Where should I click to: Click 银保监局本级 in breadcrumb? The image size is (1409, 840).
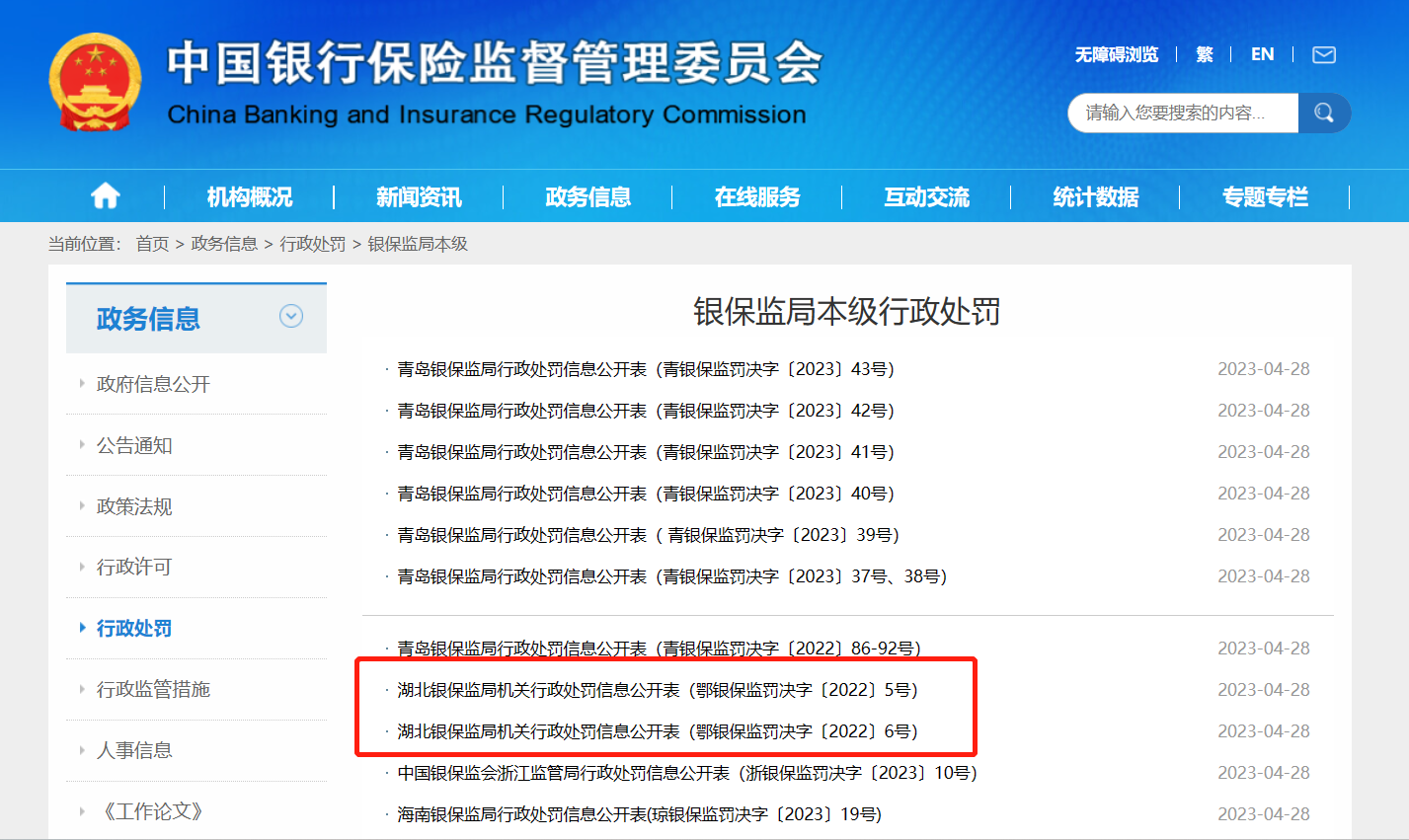[x=418, y=244]
